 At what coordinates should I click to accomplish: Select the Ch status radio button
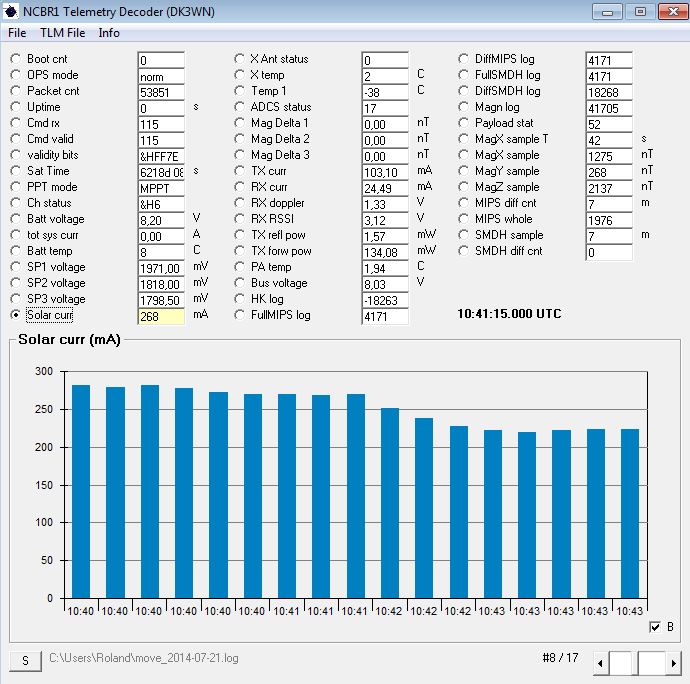(16, 202)
